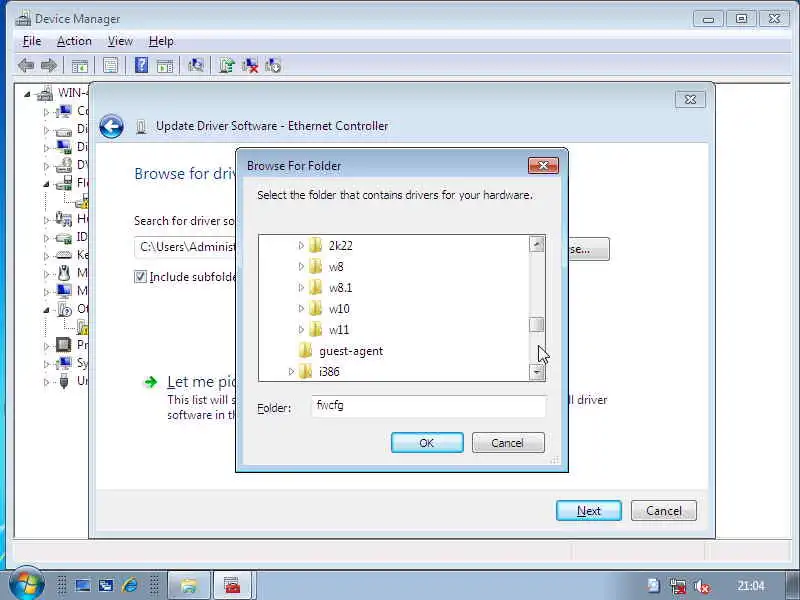
Task: Click the muted volume tray icon
Action: pos(703,586)
